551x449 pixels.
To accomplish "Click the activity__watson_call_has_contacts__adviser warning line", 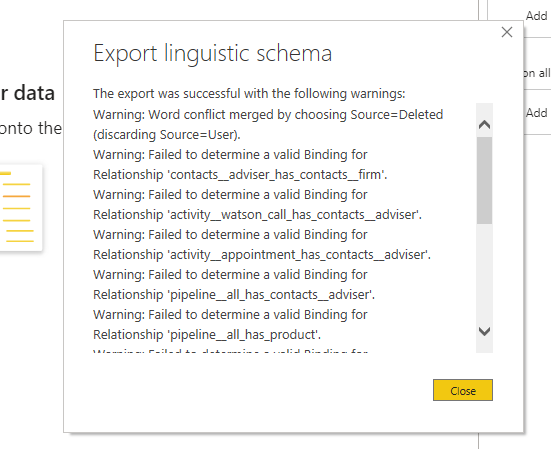I will point(257,204).
